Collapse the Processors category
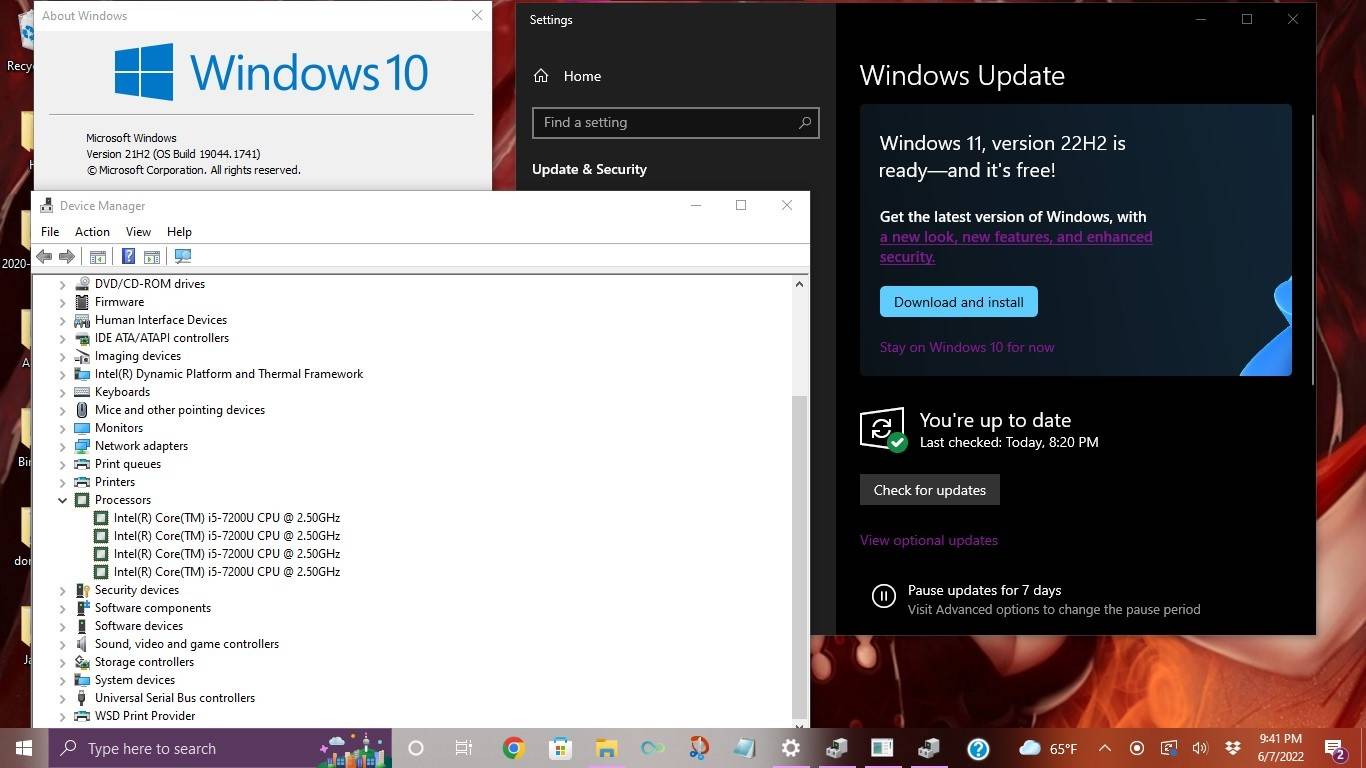This screenshot has height=768, width=1366. point(63,499)
